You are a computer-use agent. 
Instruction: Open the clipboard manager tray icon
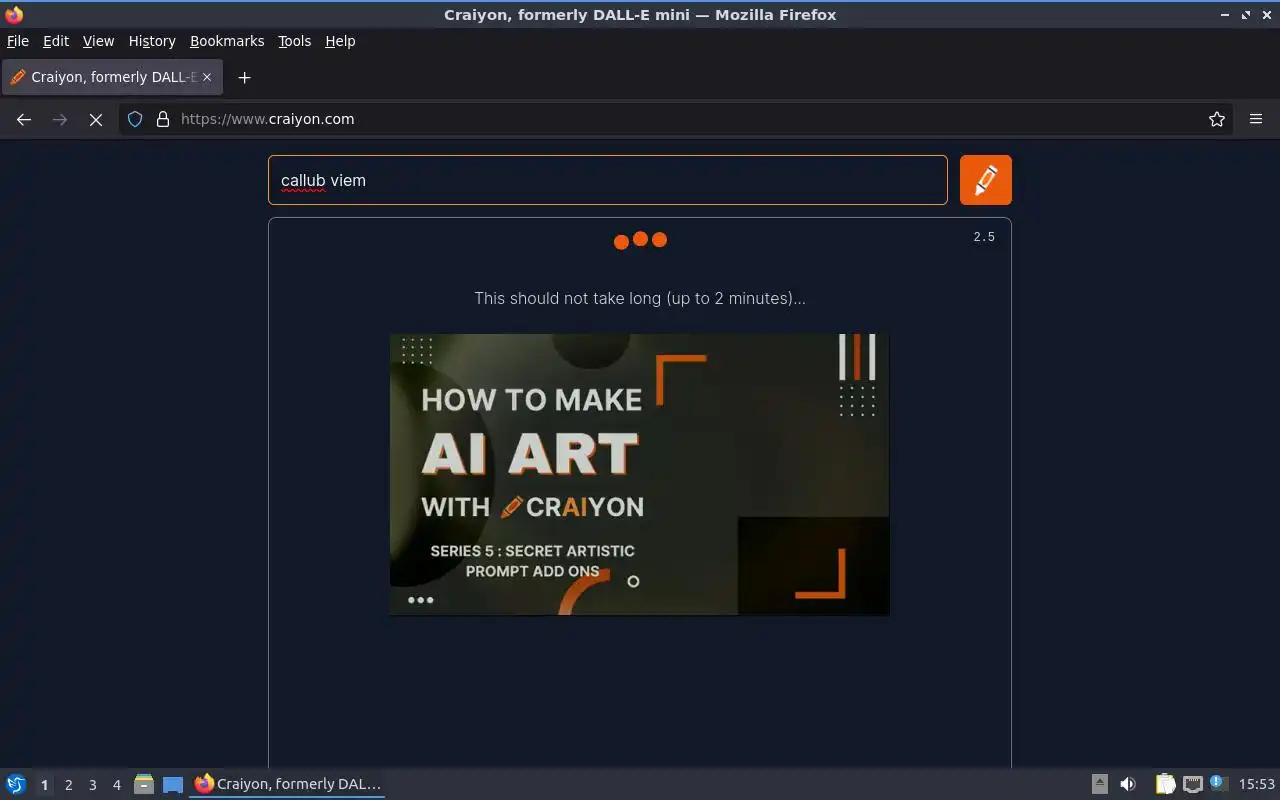1165,784
